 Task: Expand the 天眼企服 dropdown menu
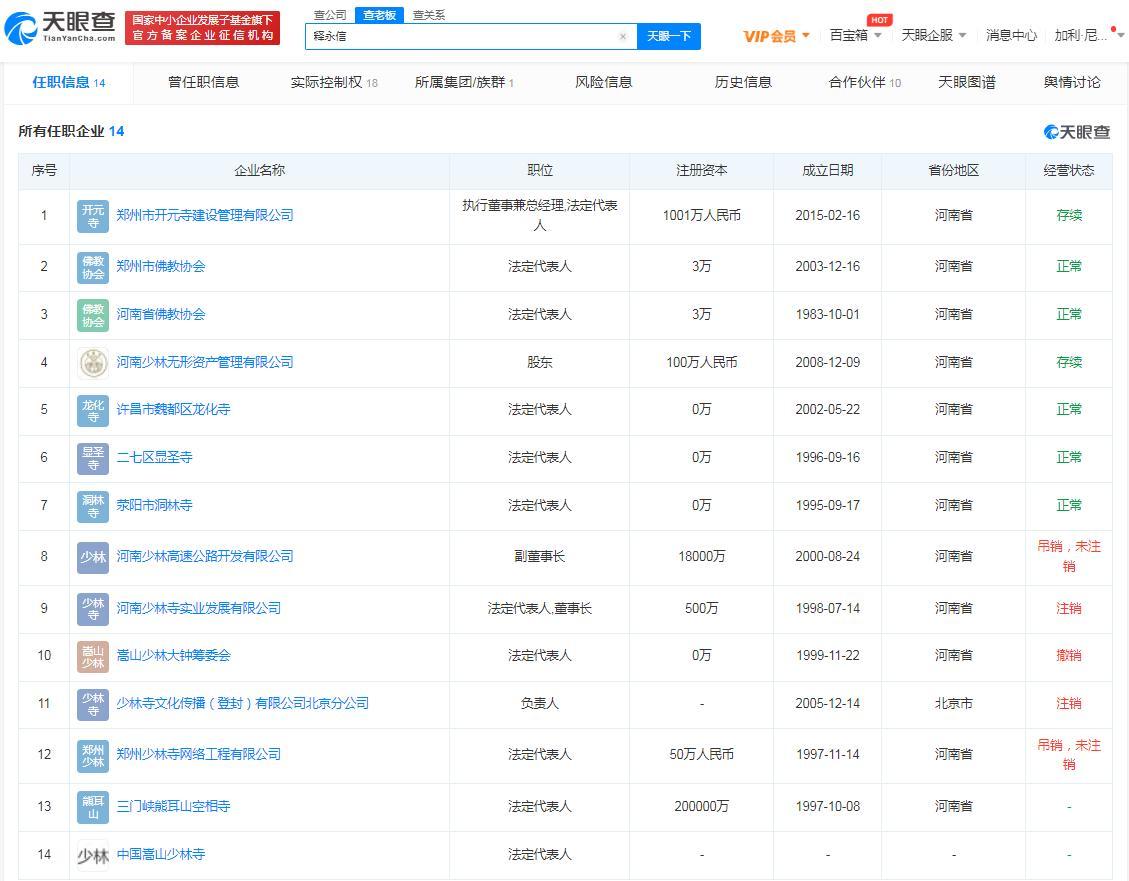point(933,35)
